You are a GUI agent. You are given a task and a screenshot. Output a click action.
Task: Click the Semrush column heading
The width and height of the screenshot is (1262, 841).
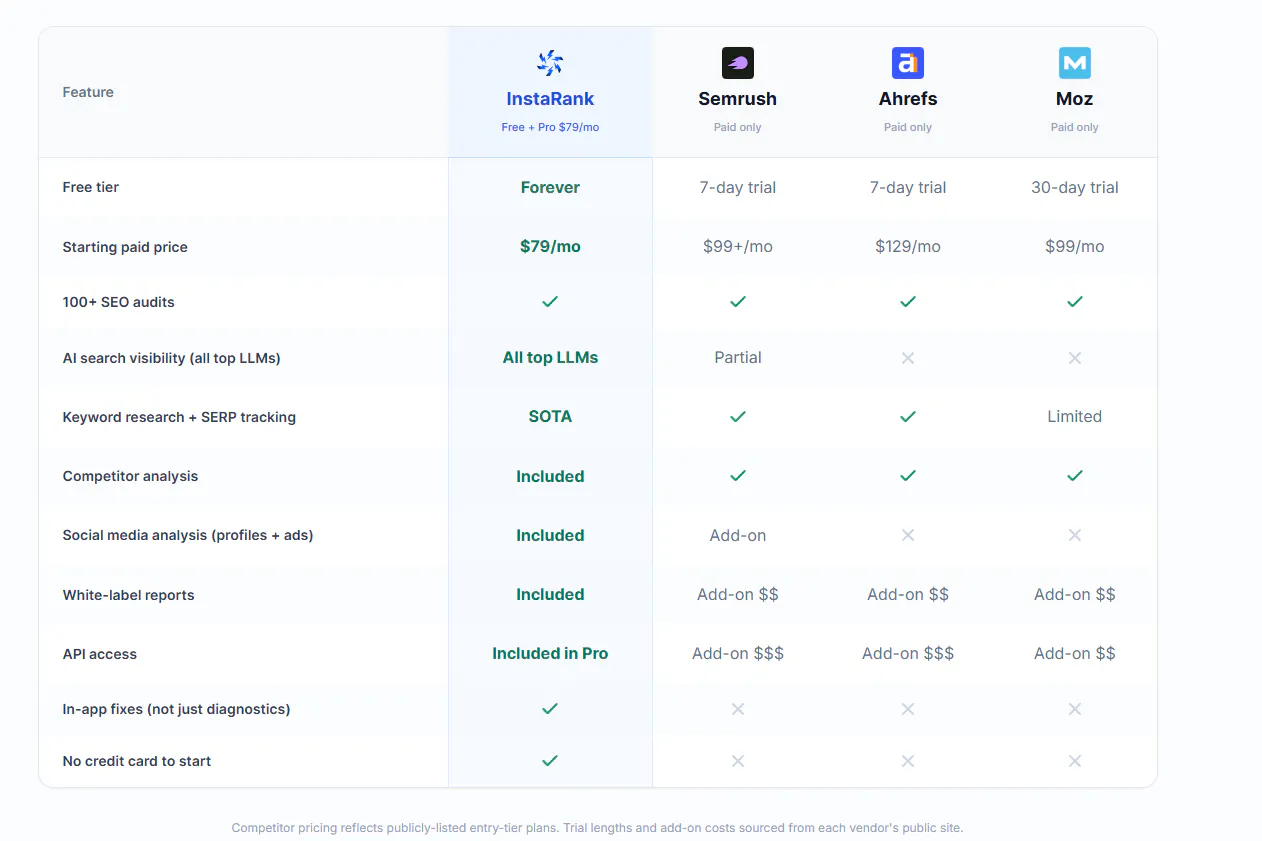point(738,99)
